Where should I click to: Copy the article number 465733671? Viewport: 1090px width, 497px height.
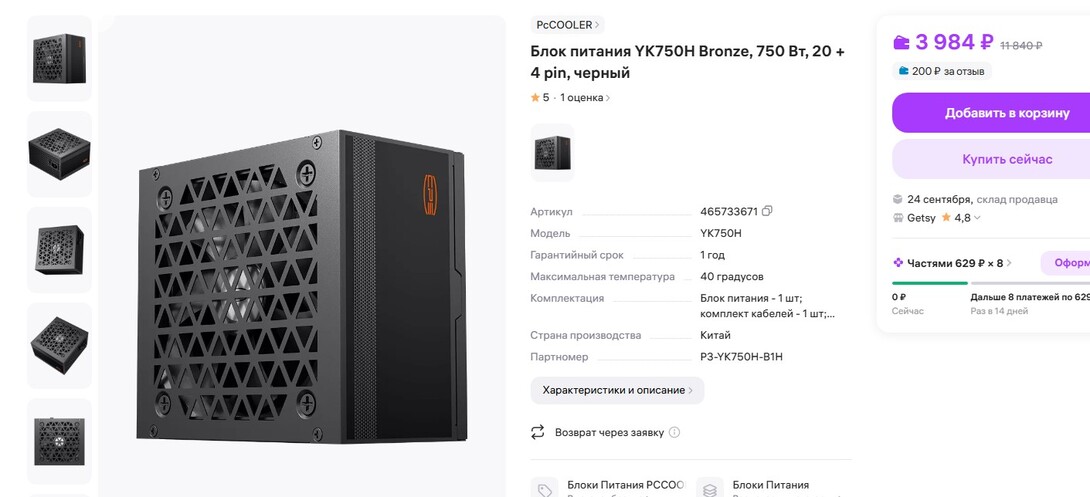767,211
